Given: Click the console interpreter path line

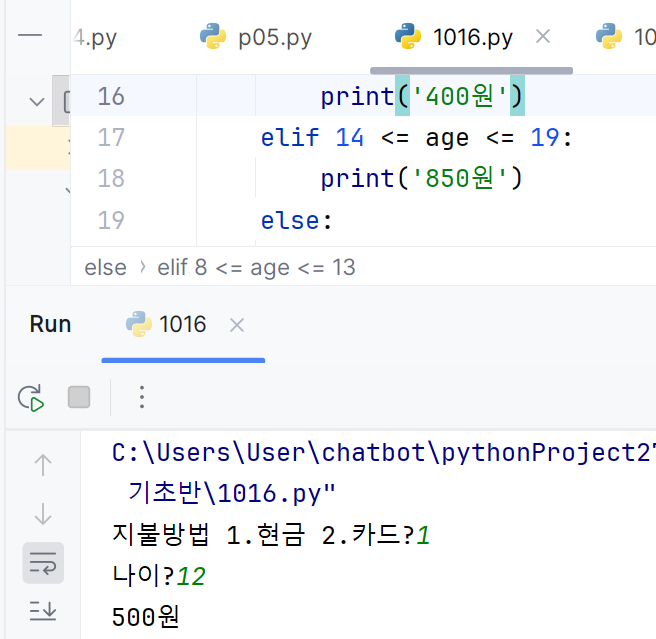Looking at the screenshot, I should tap(383, 453).
